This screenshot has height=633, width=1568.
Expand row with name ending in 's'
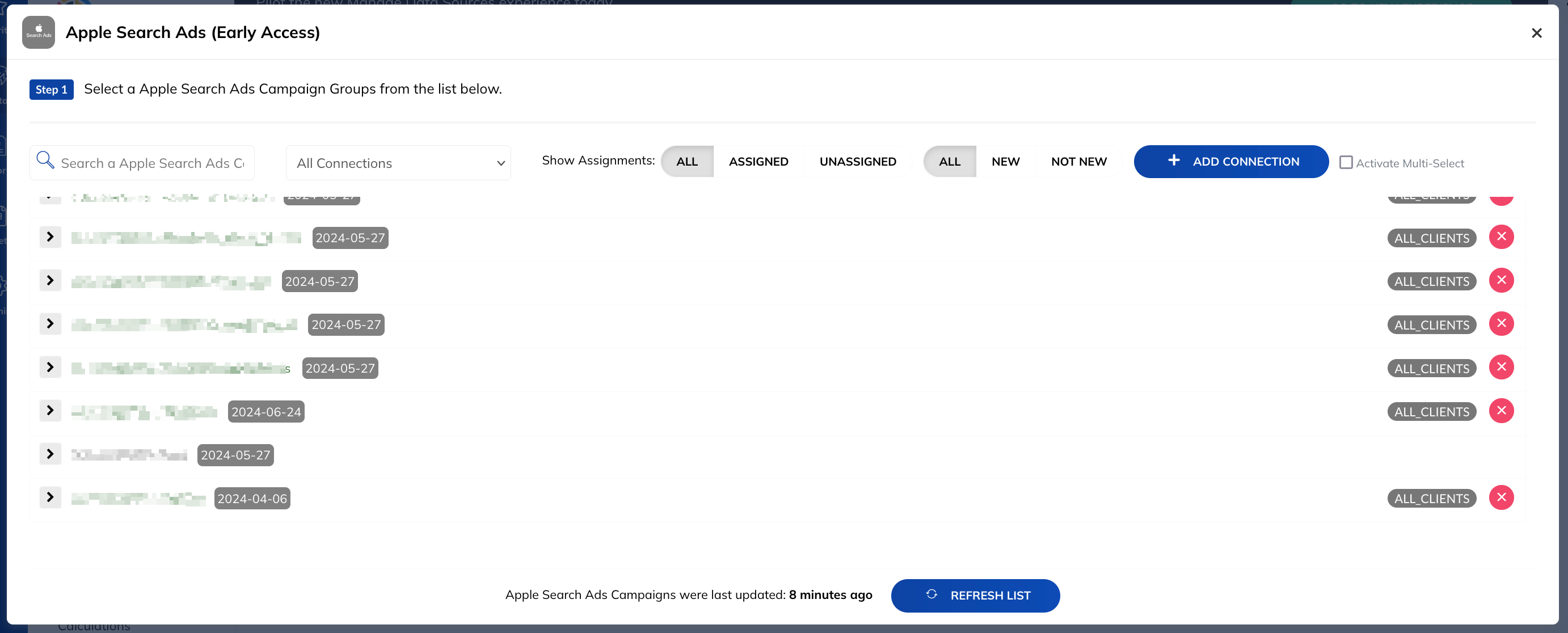[x=50, y=367]
